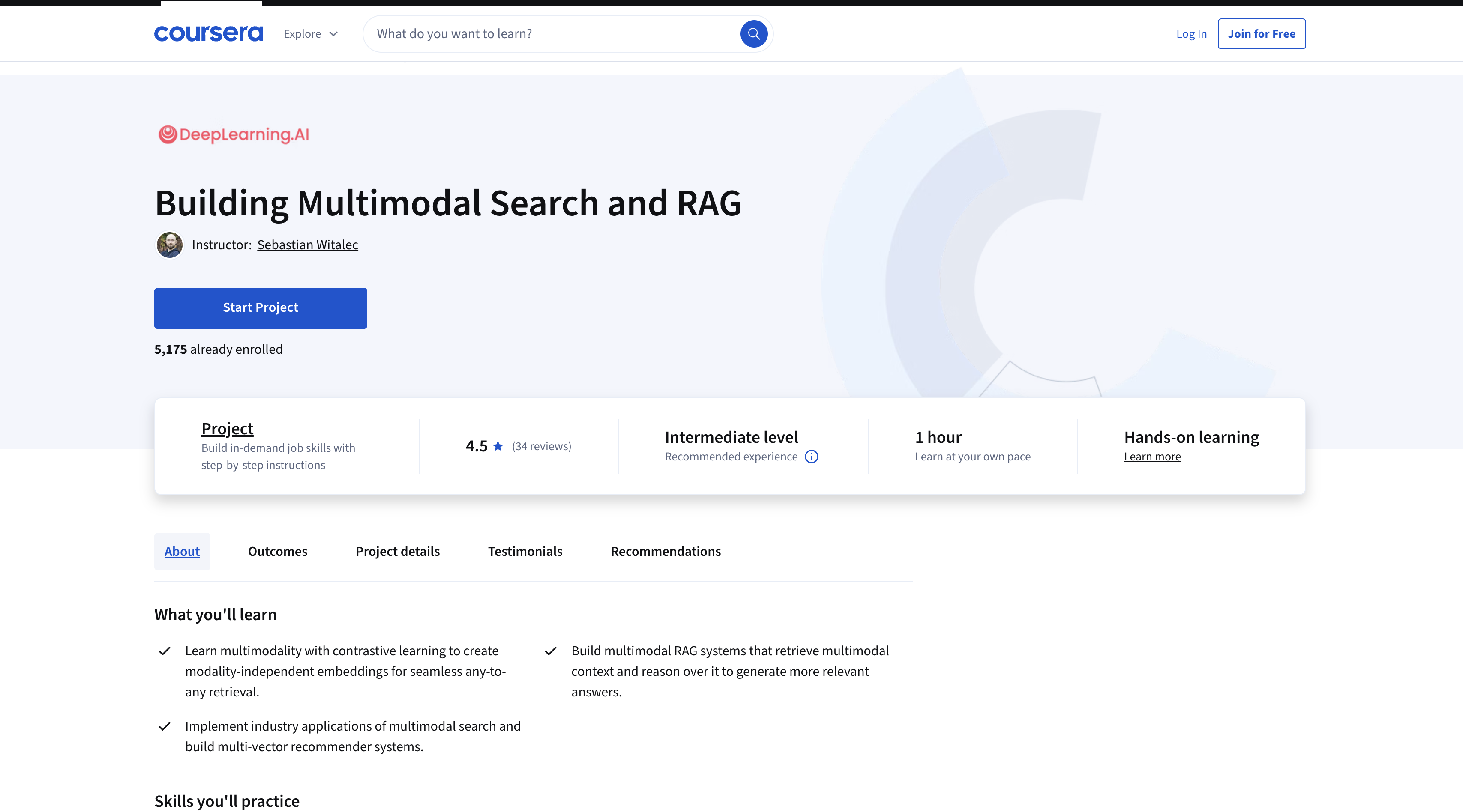Click the blue rating star icon
Viewport: 1463px width, 812px height.
498,446
